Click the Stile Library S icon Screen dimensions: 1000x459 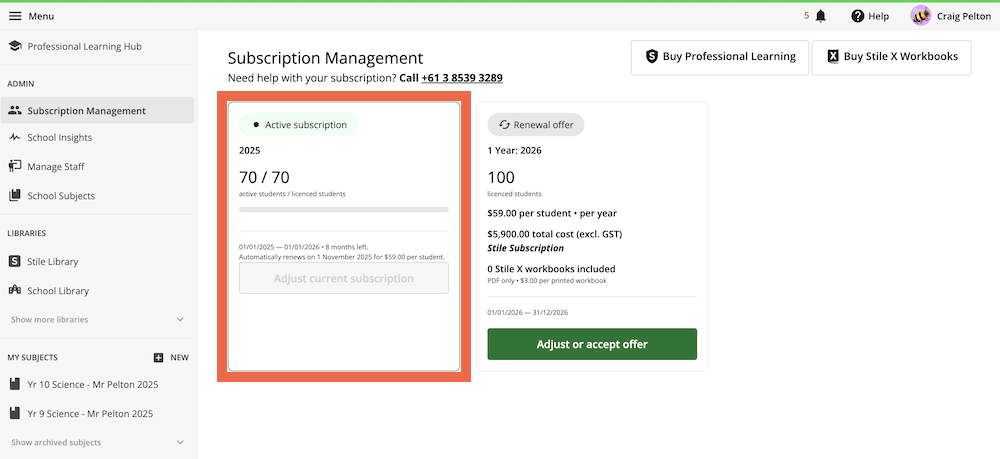(15, 261)
